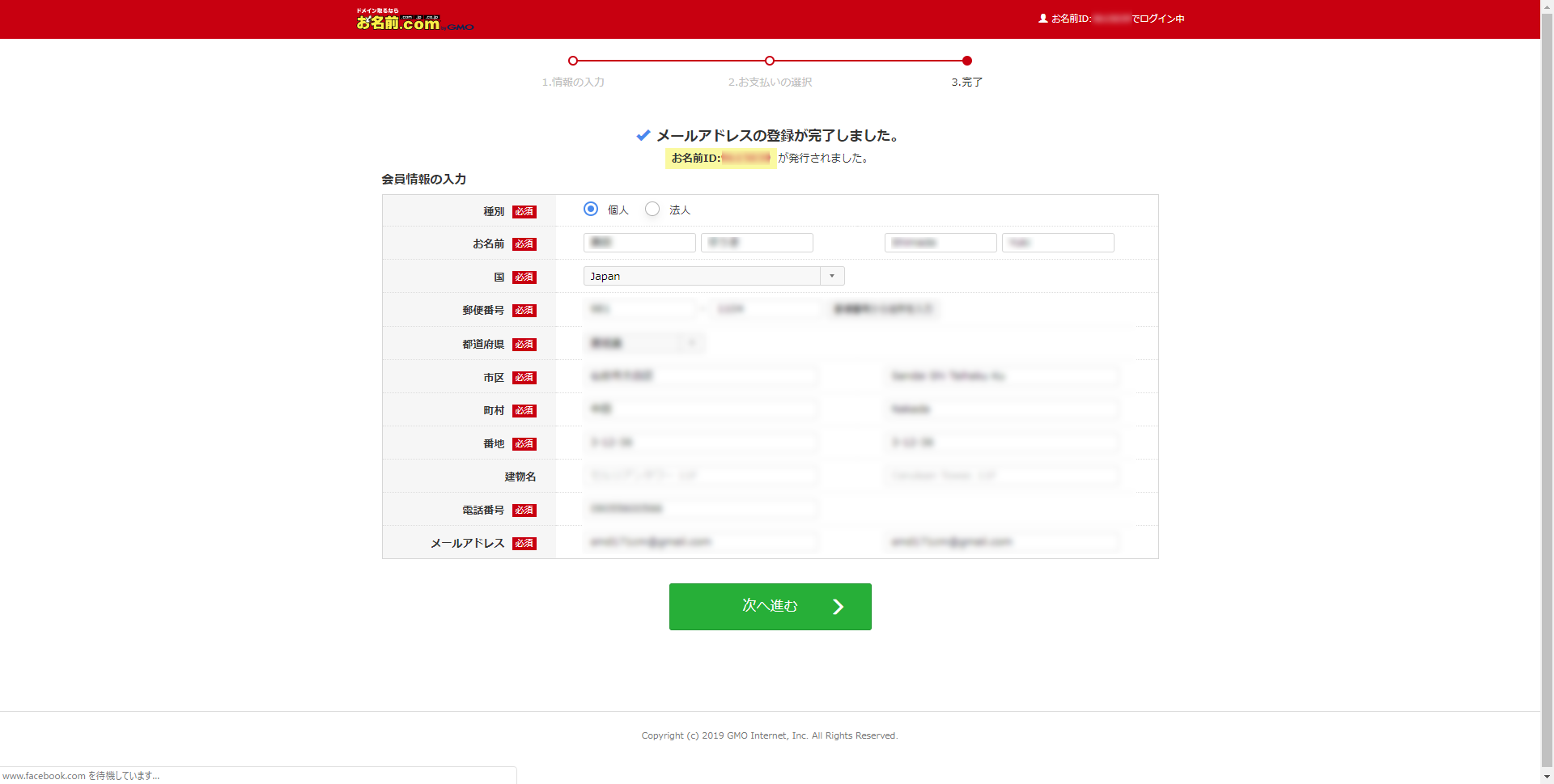
Task: Click the blue checkmark beside the completion message
Action: click(x=643, y=135)
